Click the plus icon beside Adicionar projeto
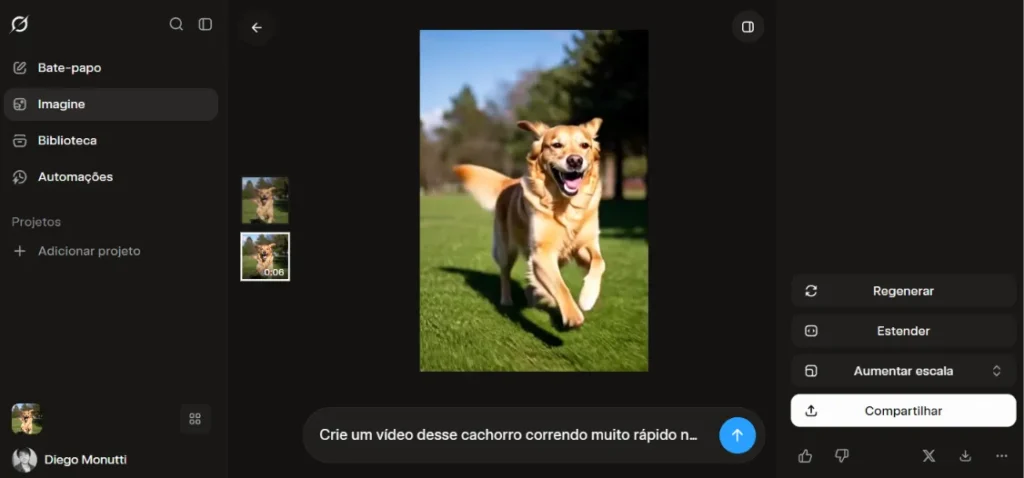1024x478 pixels. (20, 251)
